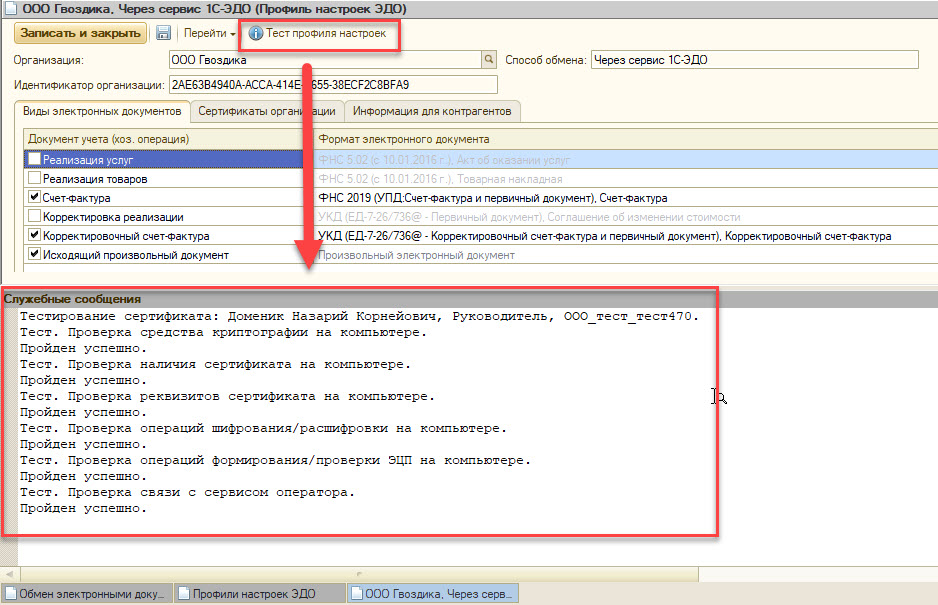This screenshot has width=938, height=605.
Task: Click the horizontal scrollbar of messages panel
Action: click(x=359, y=573)
